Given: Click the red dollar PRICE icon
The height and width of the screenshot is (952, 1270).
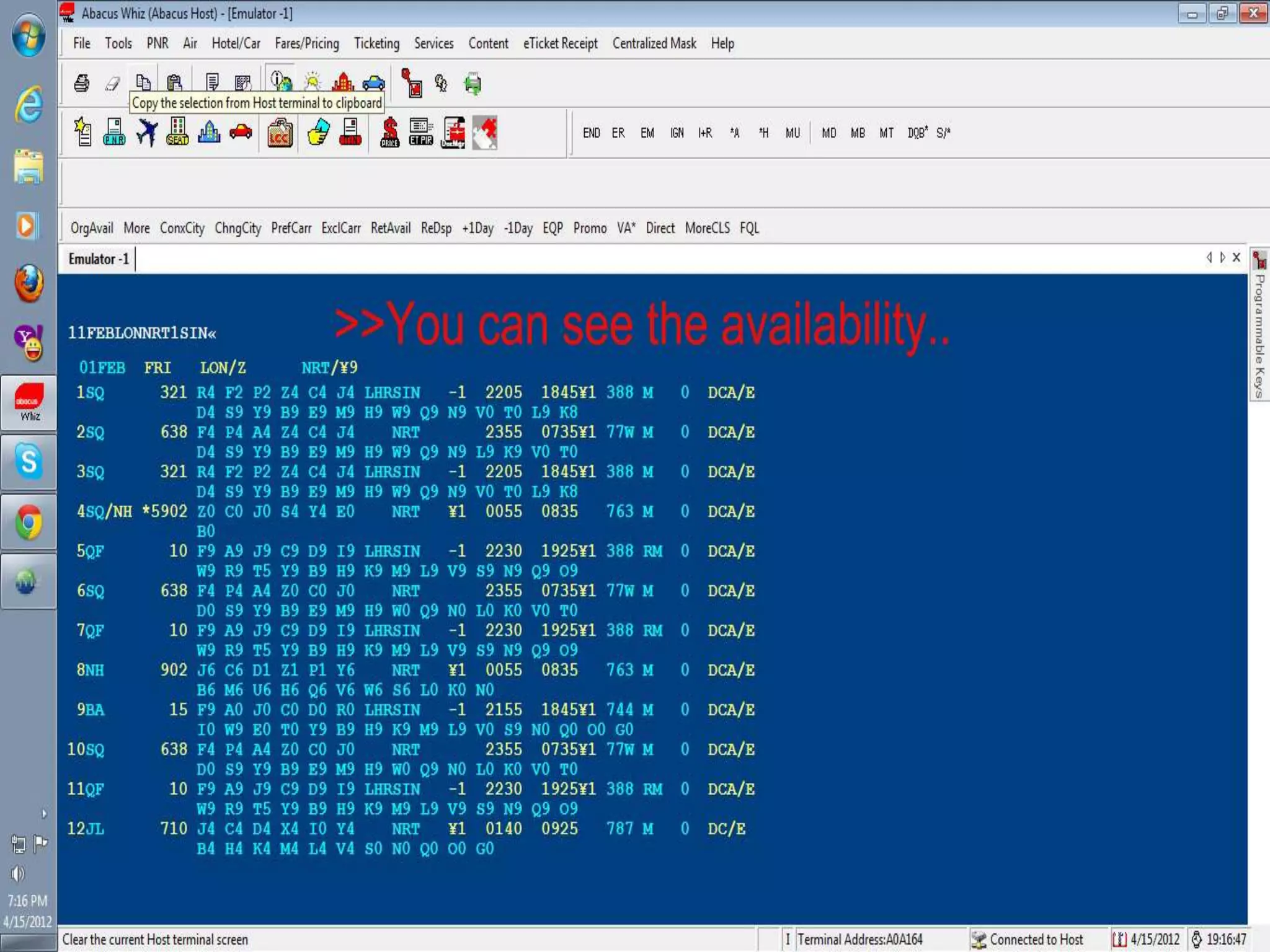Looking at the screenshot, I should click(x=389, y=132).
